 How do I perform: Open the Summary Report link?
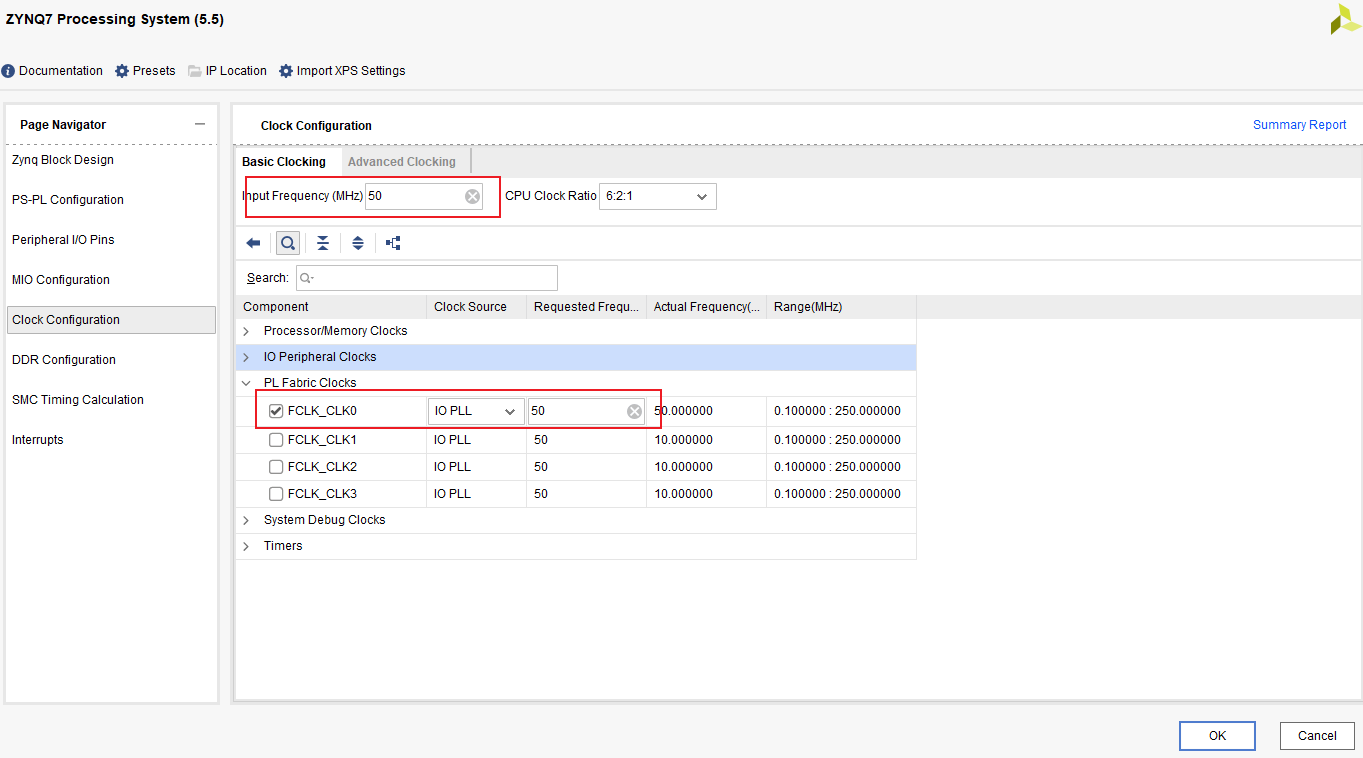(x=1300, y=125)
